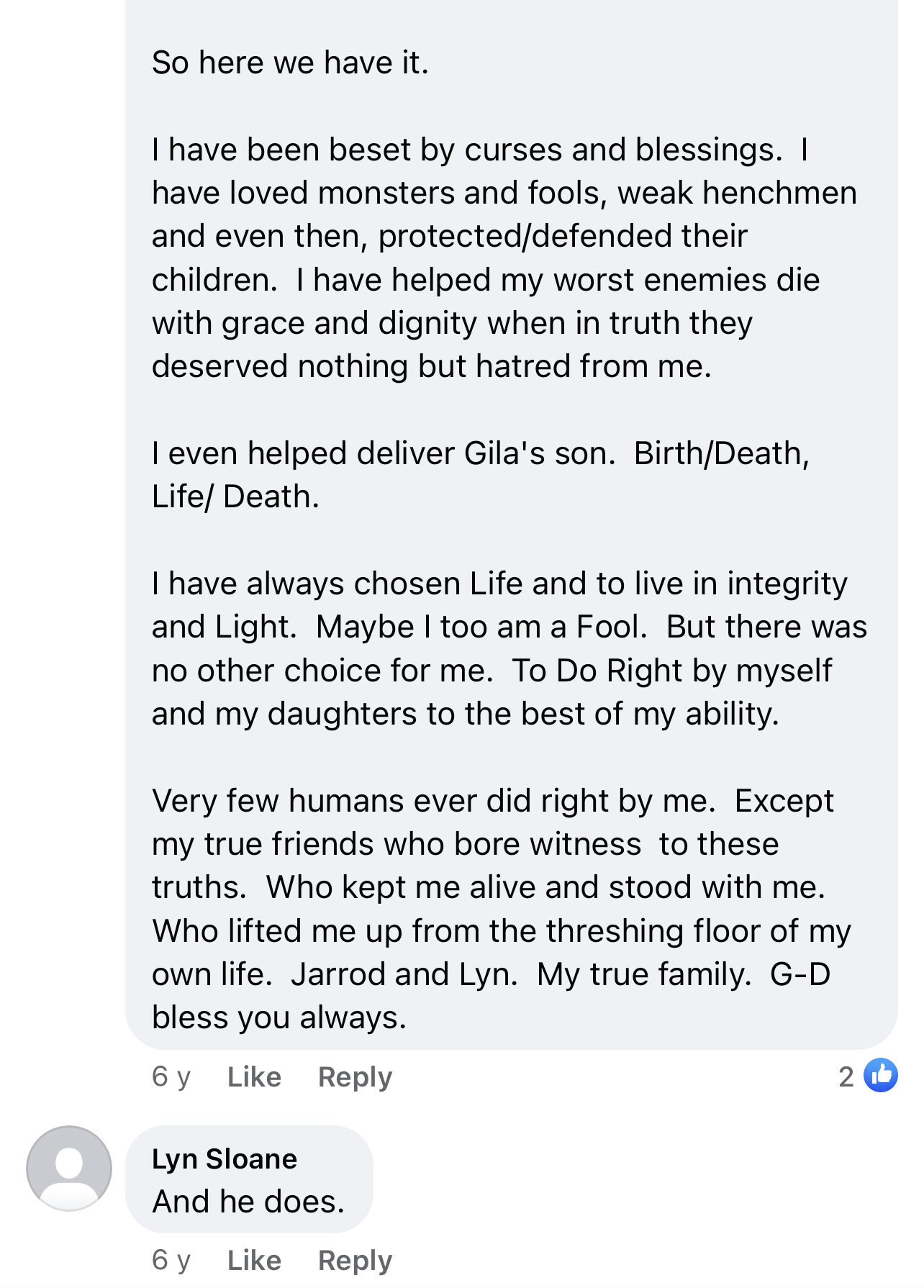924x1288 pixels.
Task: Open reaction count "2" on long comment
Action: coord(846,1076)
